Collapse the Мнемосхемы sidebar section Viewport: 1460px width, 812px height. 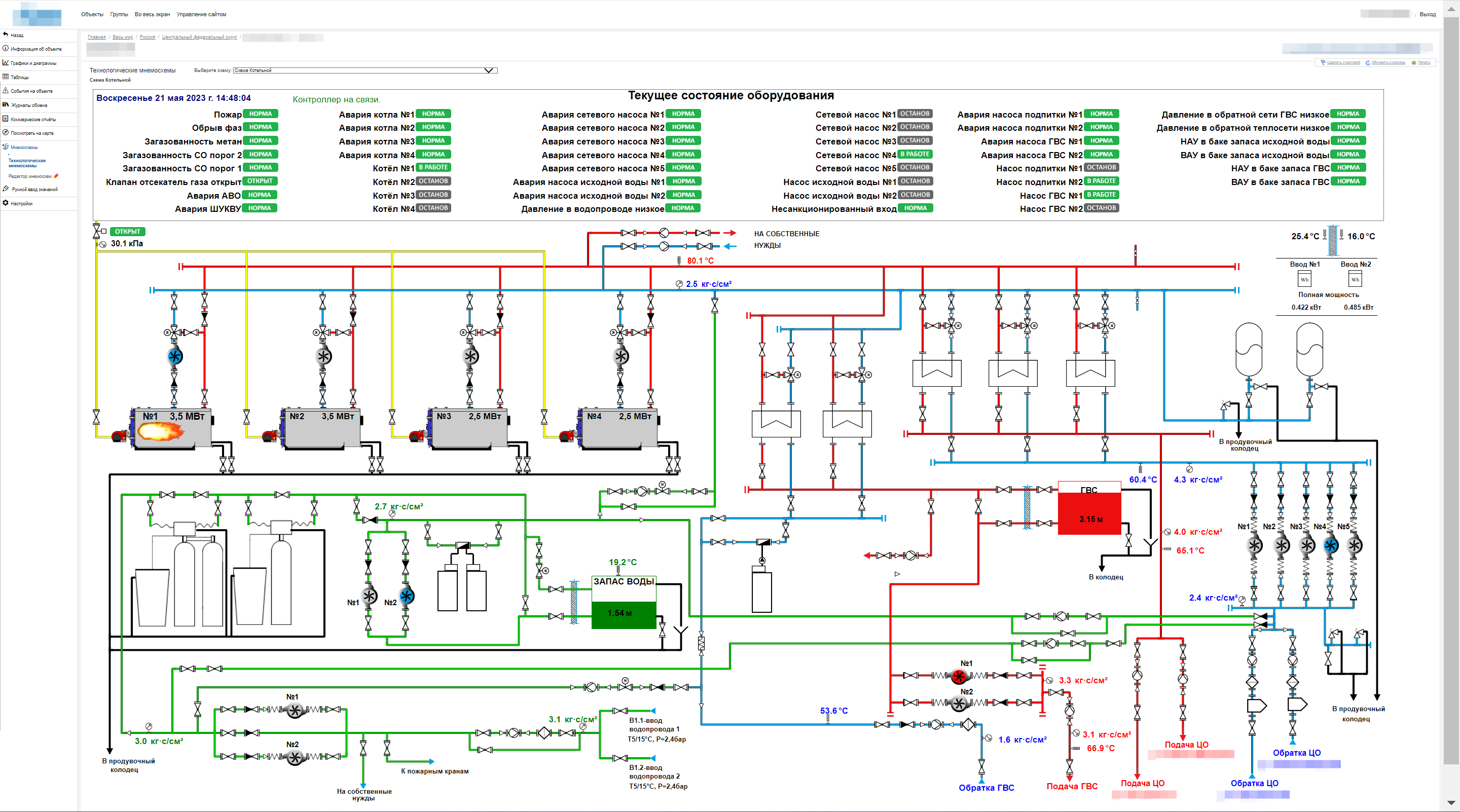pos(24,147)
